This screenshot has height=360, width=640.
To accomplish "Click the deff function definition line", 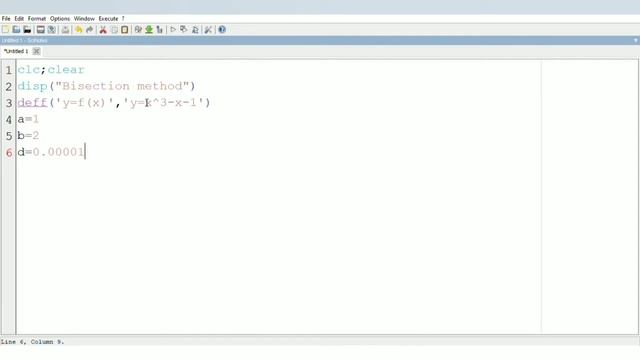I will (114, 102).
